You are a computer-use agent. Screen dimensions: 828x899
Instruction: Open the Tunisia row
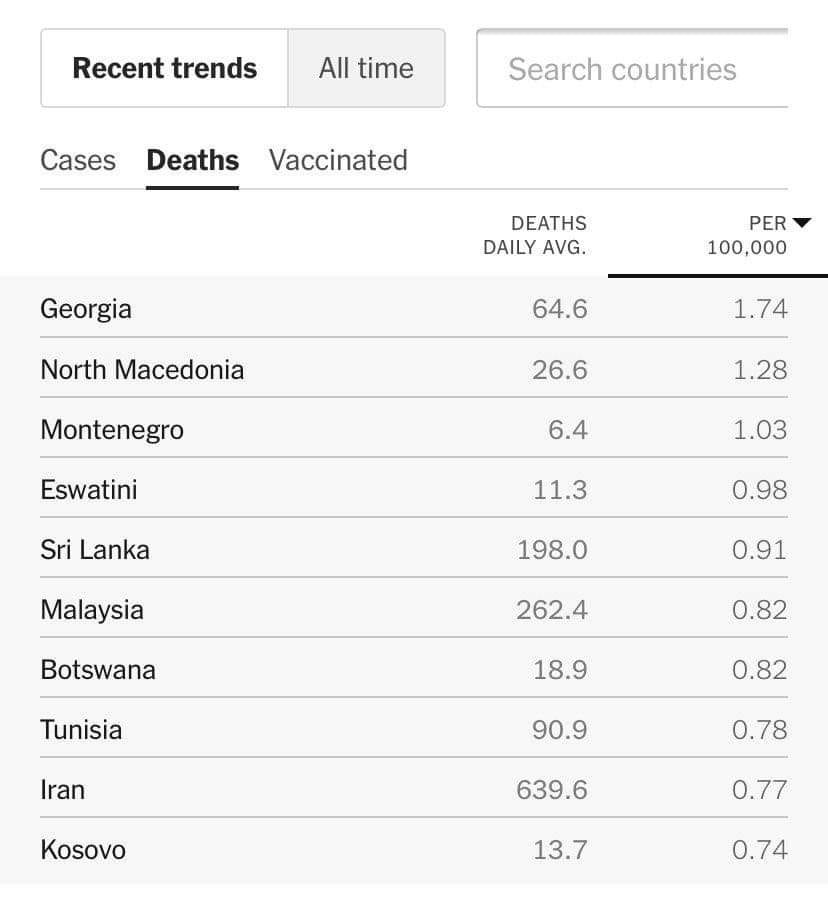click(x=414, y=729)
